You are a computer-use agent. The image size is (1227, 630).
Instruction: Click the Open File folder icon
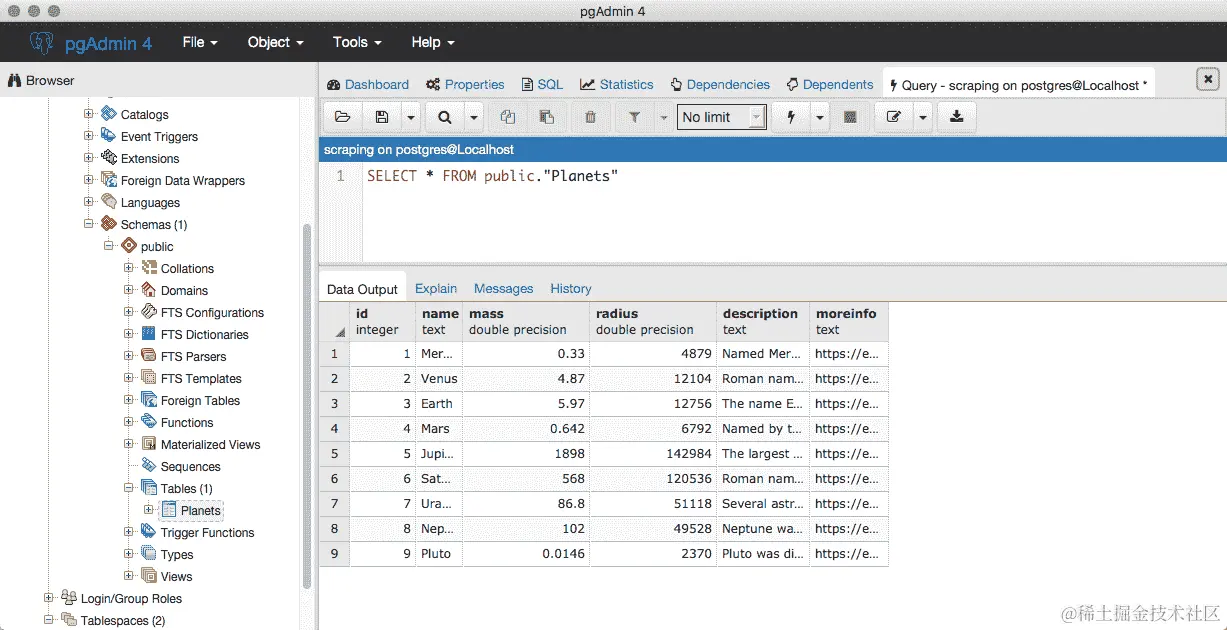pyautogui.click(x=343, y=117)
